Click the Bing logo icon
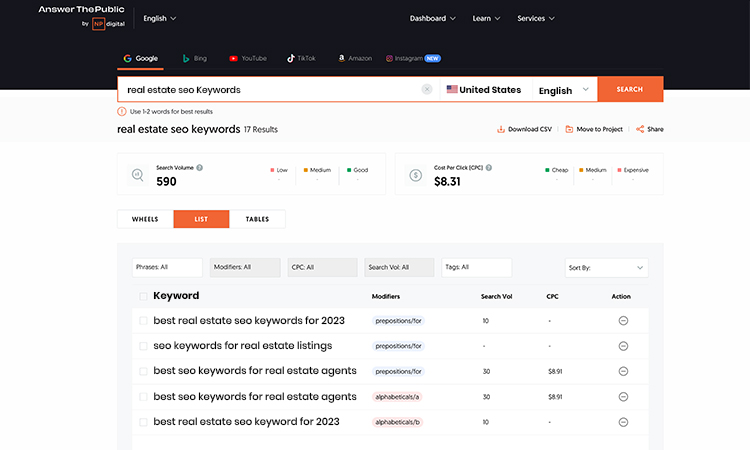 (x=186, y=58)
